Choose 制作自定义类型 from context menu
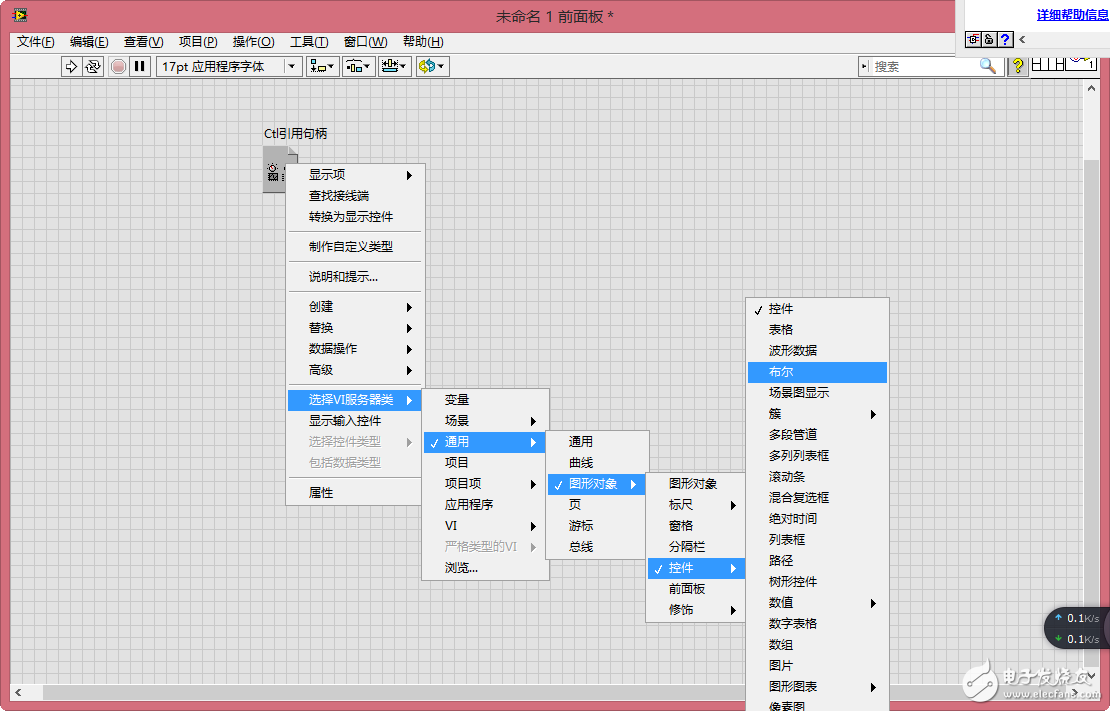This screenshot has width=1110, height=711. pyautogui.click(x=355, y=247)
